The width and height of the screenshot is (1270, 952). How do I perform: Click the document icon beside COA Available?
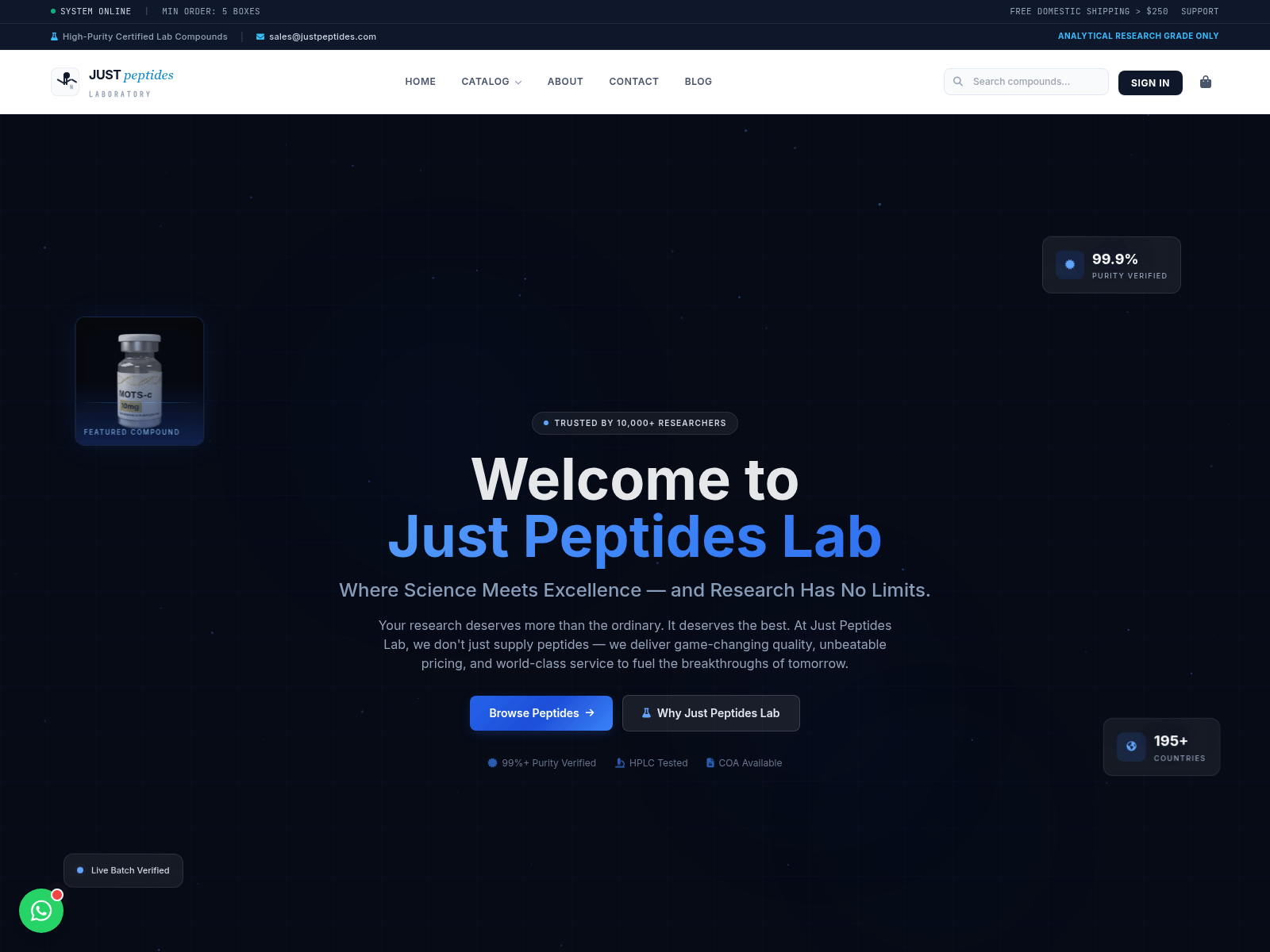[710, 763]
